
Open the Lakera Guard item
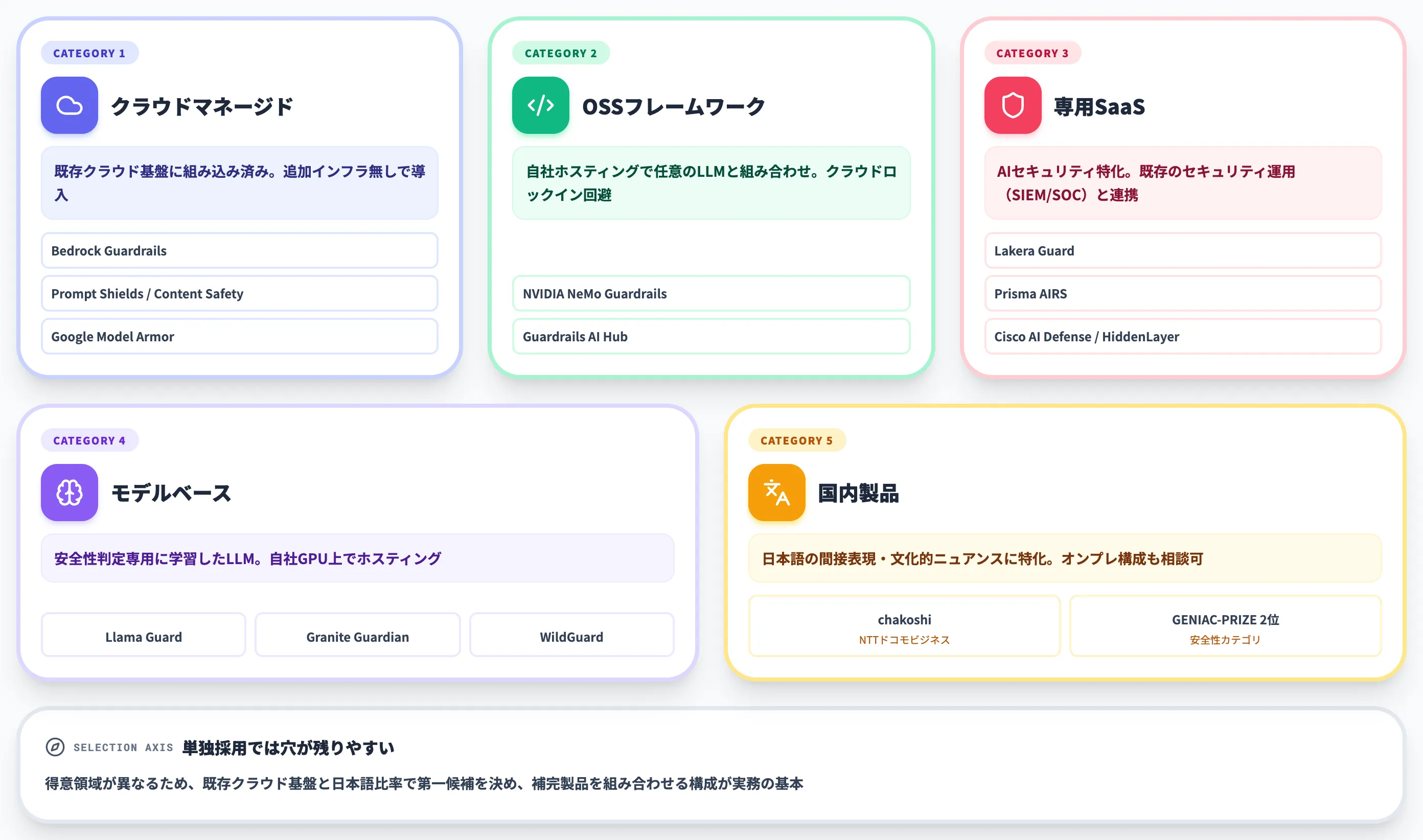coord(1183,251)
